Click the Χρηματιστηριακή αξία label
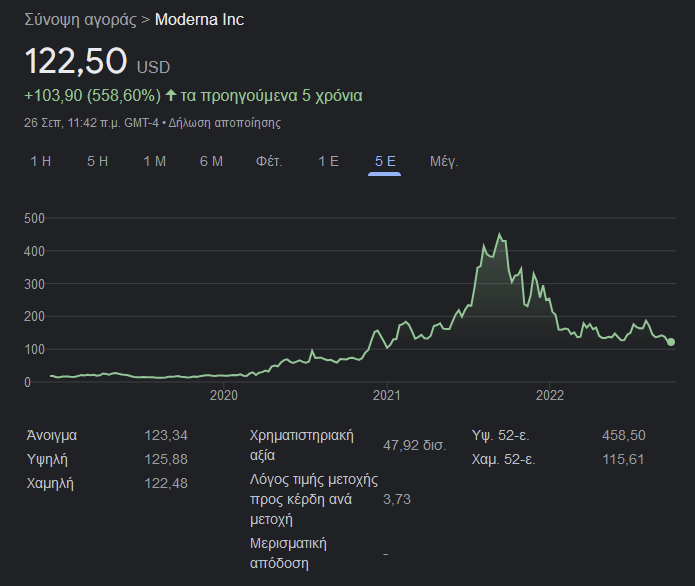 tap(302, 445)
